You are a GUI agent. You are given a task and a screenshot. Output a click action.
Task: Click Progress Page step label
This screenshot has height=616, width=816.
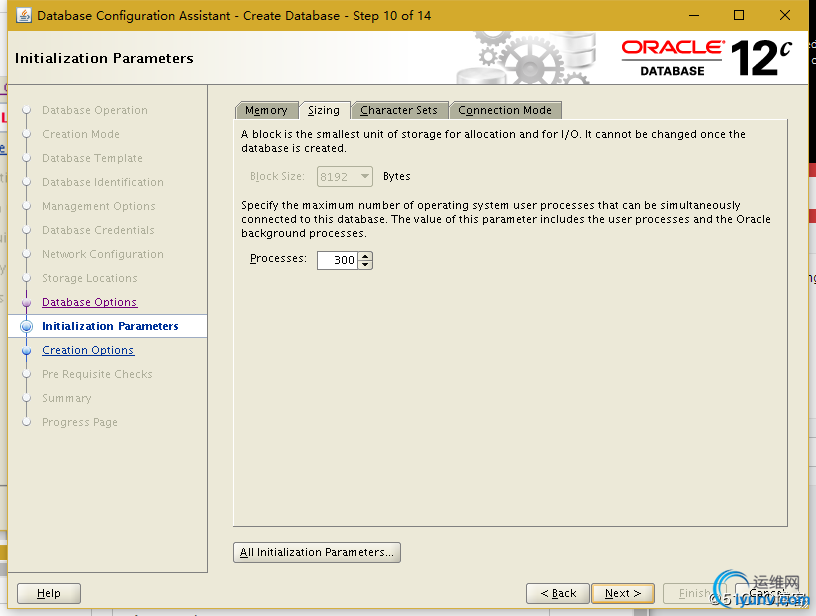coord(80,422)
